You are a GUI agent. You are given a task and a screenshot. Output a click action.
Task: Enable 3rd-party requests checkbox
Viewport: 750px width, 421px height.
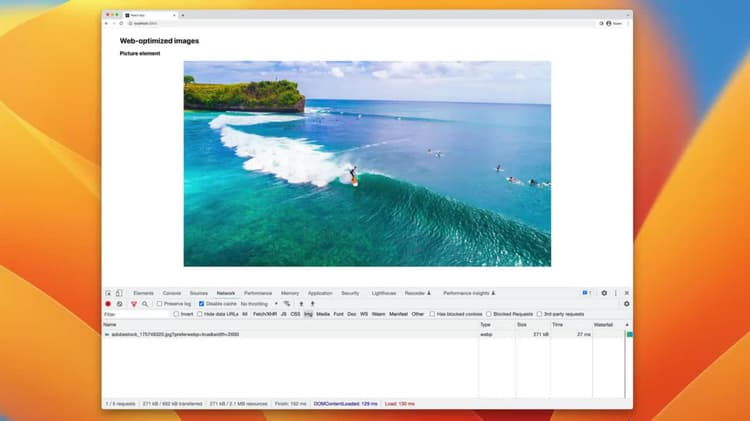click(x=539, y=314)
